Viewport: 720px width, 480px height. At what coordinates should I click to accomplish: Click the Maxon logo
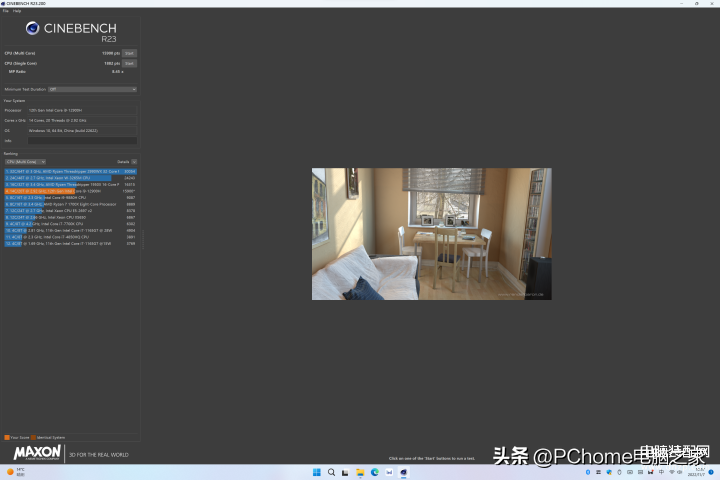(37, 453)
